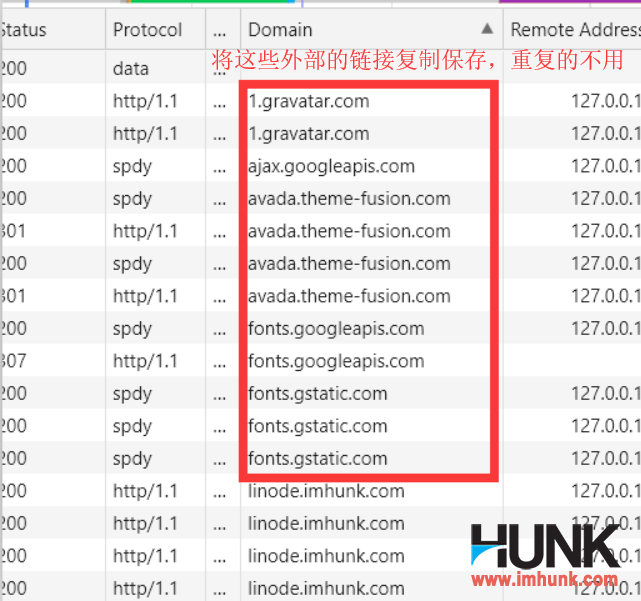Click the ajax.googleapis.com row's remote address
641x601 pixels.
(605, 166)
